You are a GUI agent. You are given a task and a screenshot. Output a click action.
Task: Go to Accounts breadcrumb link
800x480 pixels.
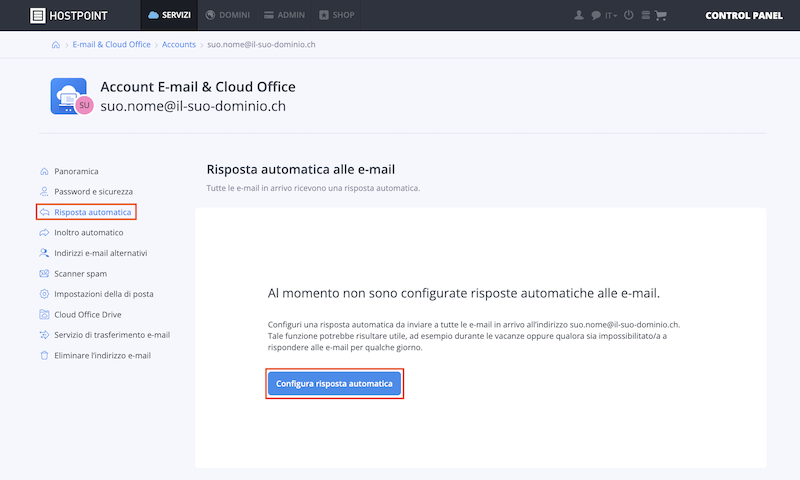coord(179,44)
